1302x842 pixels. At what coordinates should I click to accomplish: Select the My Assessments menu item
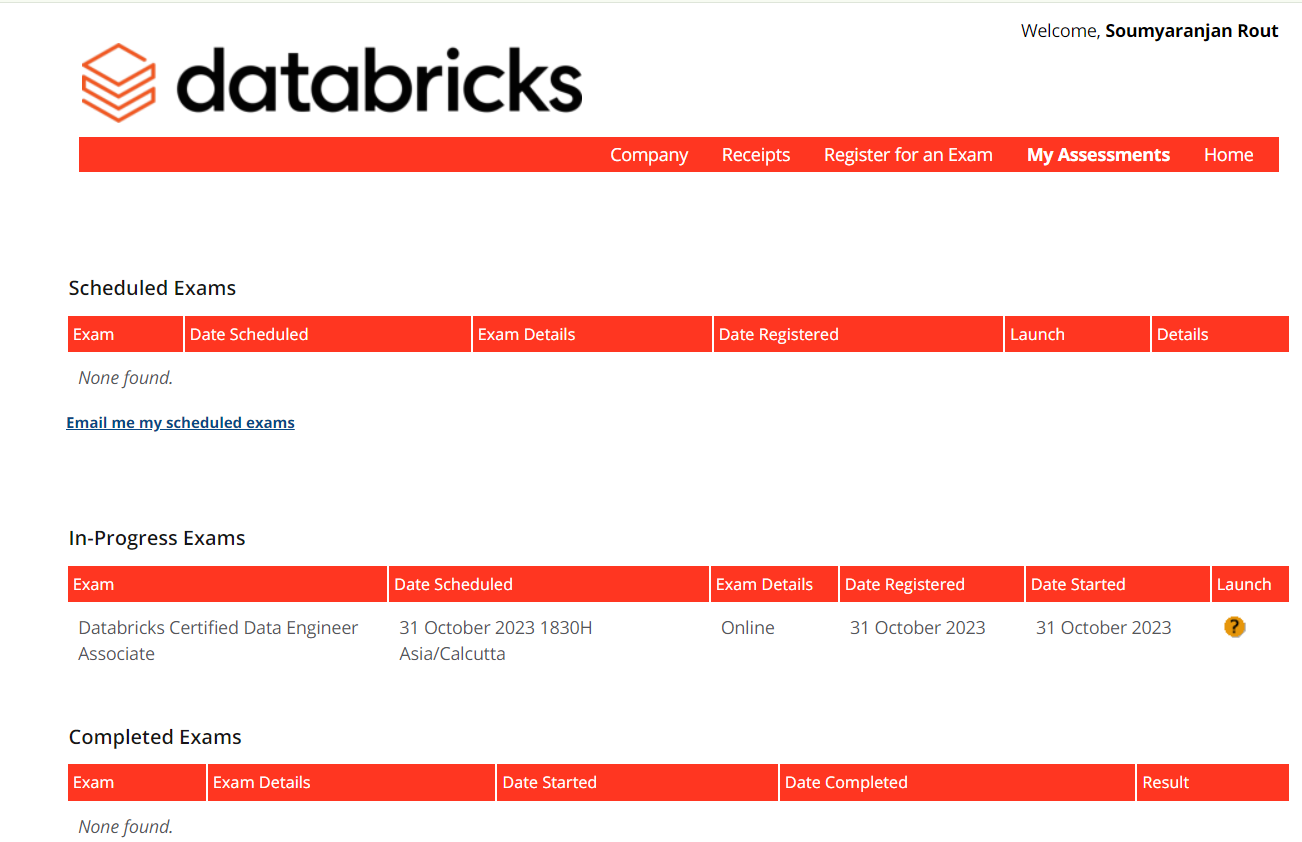1098,155
